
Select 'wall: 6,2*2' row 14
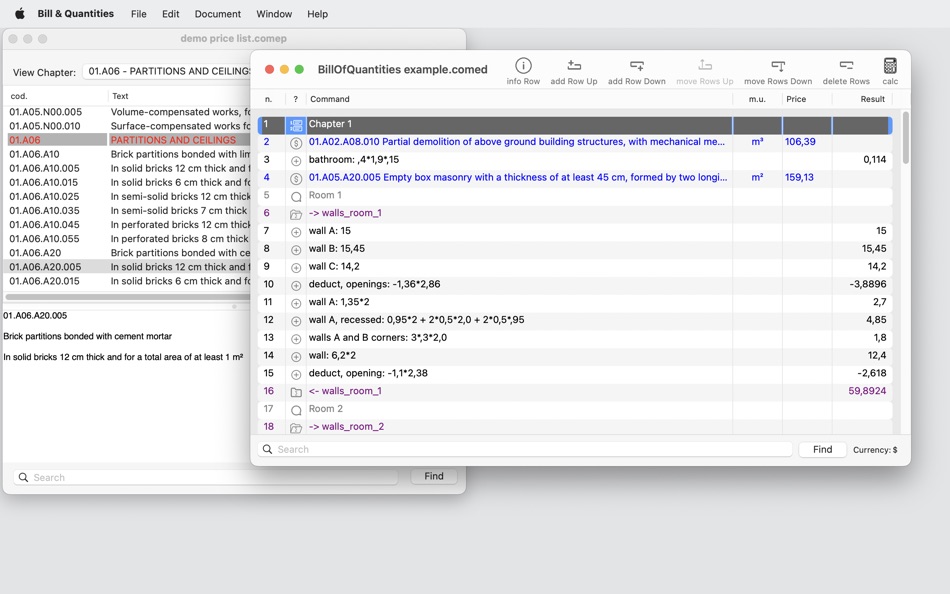[x=574, y=356]
